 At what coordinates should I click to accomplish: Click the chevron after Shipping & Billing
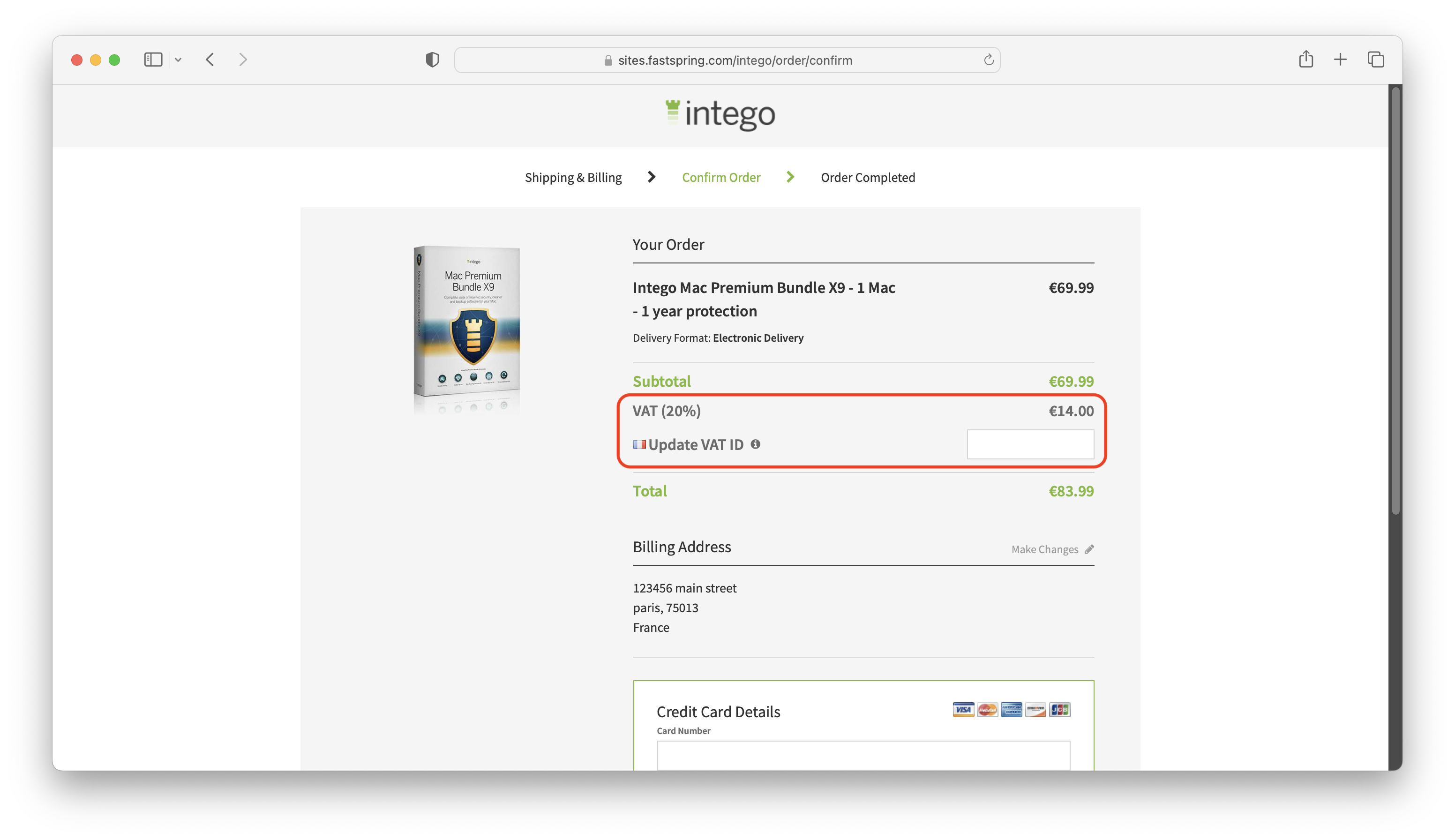click(652, 177)
